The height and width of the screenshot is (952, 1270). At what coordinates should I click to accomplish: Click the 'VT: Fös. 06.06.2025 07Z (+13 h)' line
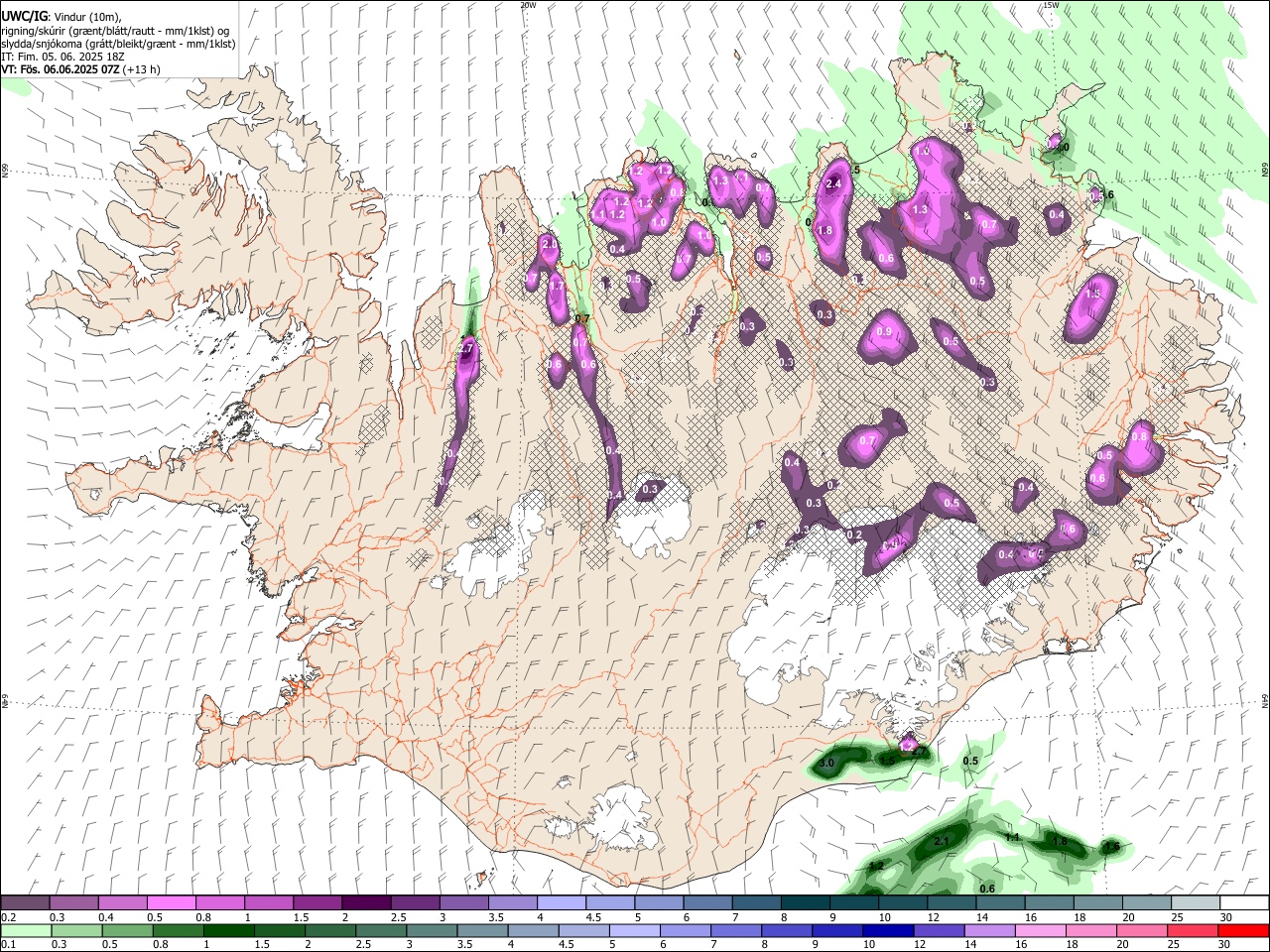pos(81,69)
